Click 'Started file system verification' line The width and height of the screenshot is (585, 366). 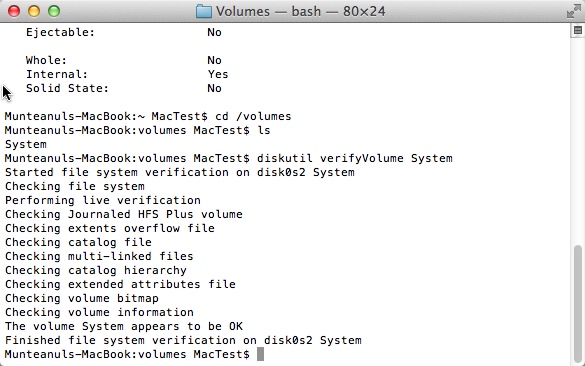[x=180, y=172]
